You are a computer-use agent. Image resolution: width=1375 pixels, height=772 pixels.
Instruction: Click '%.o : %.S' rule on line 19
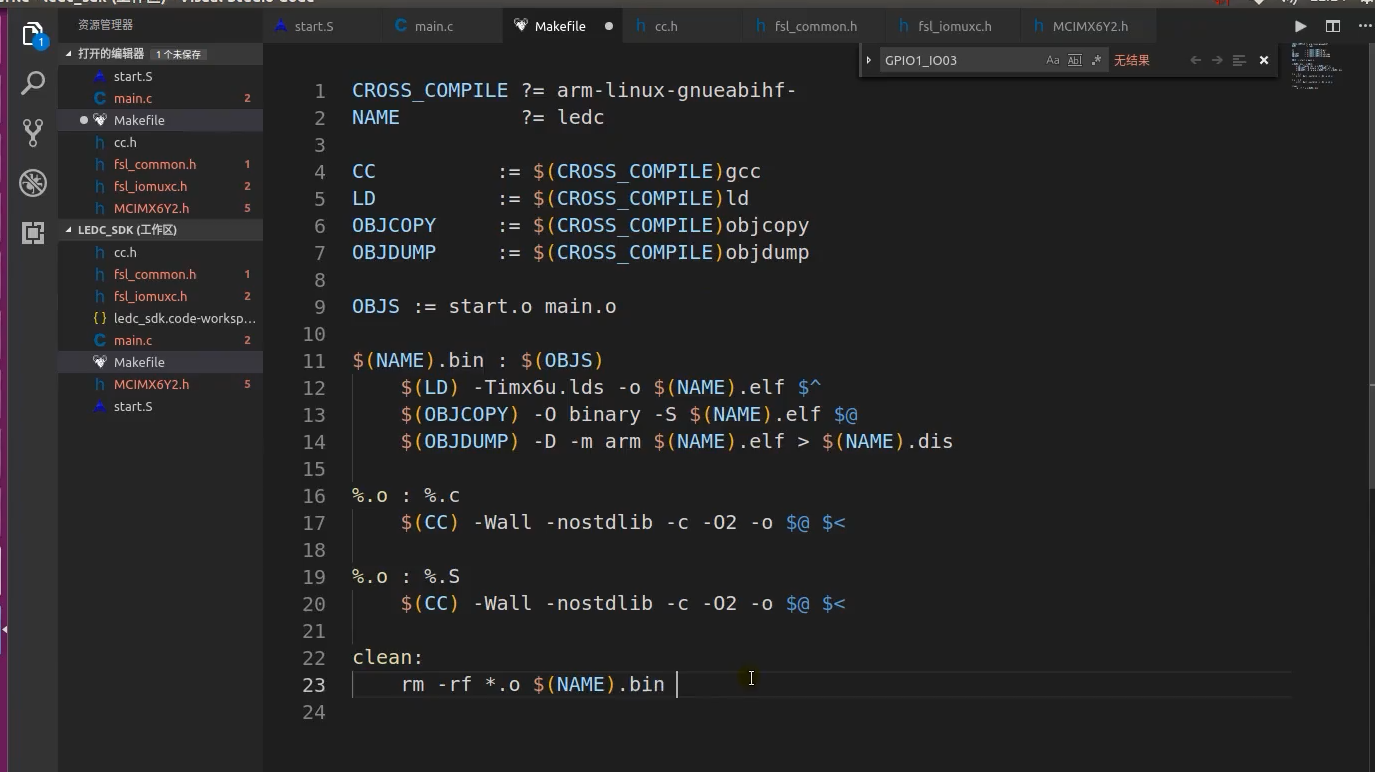pos(406,577)
